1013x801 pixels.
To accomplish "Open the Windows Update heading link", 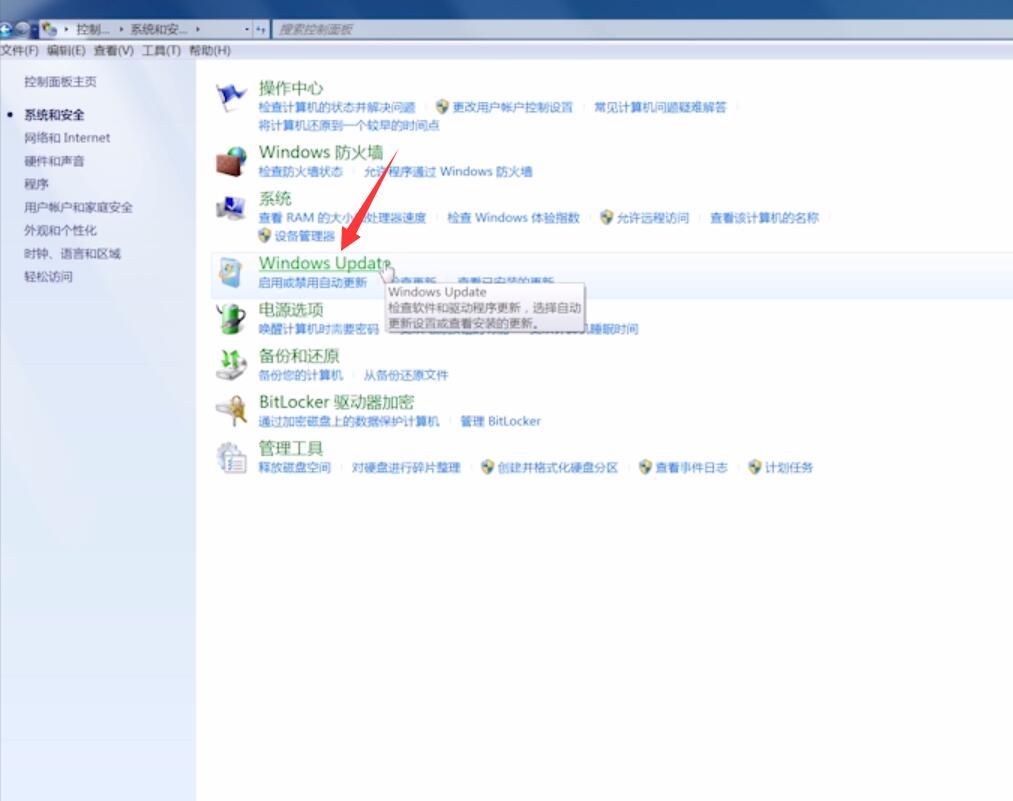I will click(324, 264).
